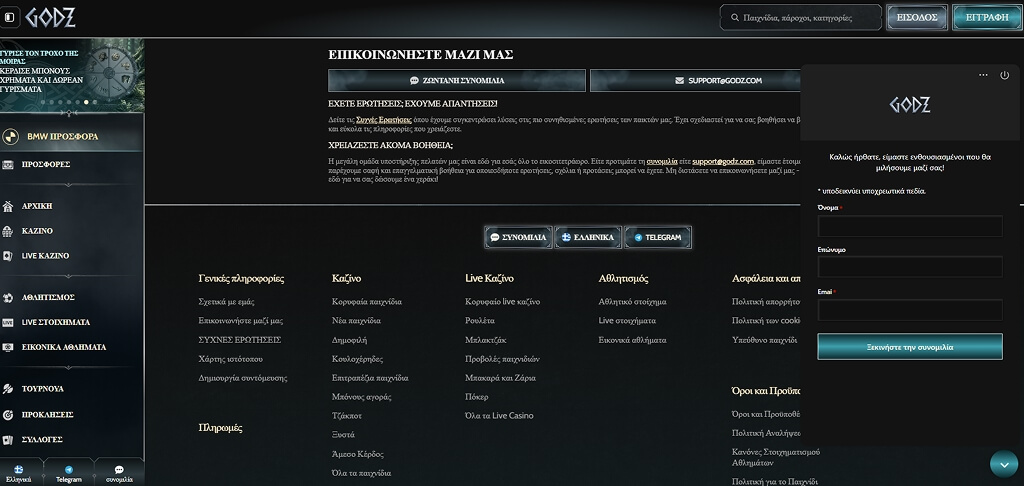1024x486 pixels.
Task: Click the ΖΩΝΤΑΝΗ ΣΥΝΟΜΙΛΙΑ live chat button
Action: coord(456,80)
